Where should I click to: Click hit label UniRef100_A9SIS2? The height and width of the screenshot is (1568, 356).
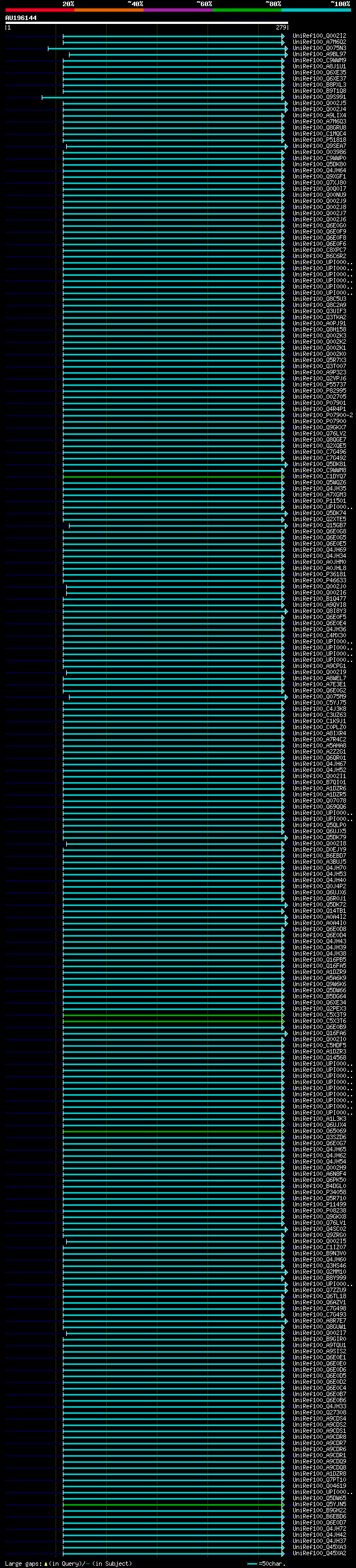[x=319, y=1351]
